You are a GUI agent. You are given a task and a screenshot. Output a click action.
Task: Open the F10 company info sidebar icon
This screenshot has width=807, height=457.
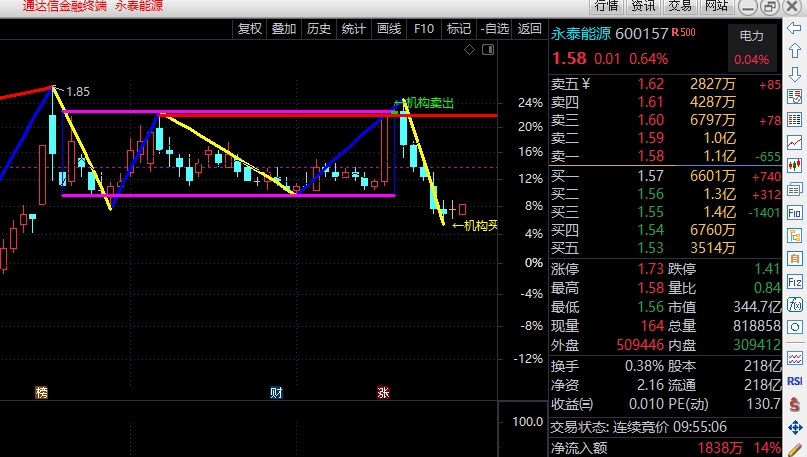click(795, 213)
